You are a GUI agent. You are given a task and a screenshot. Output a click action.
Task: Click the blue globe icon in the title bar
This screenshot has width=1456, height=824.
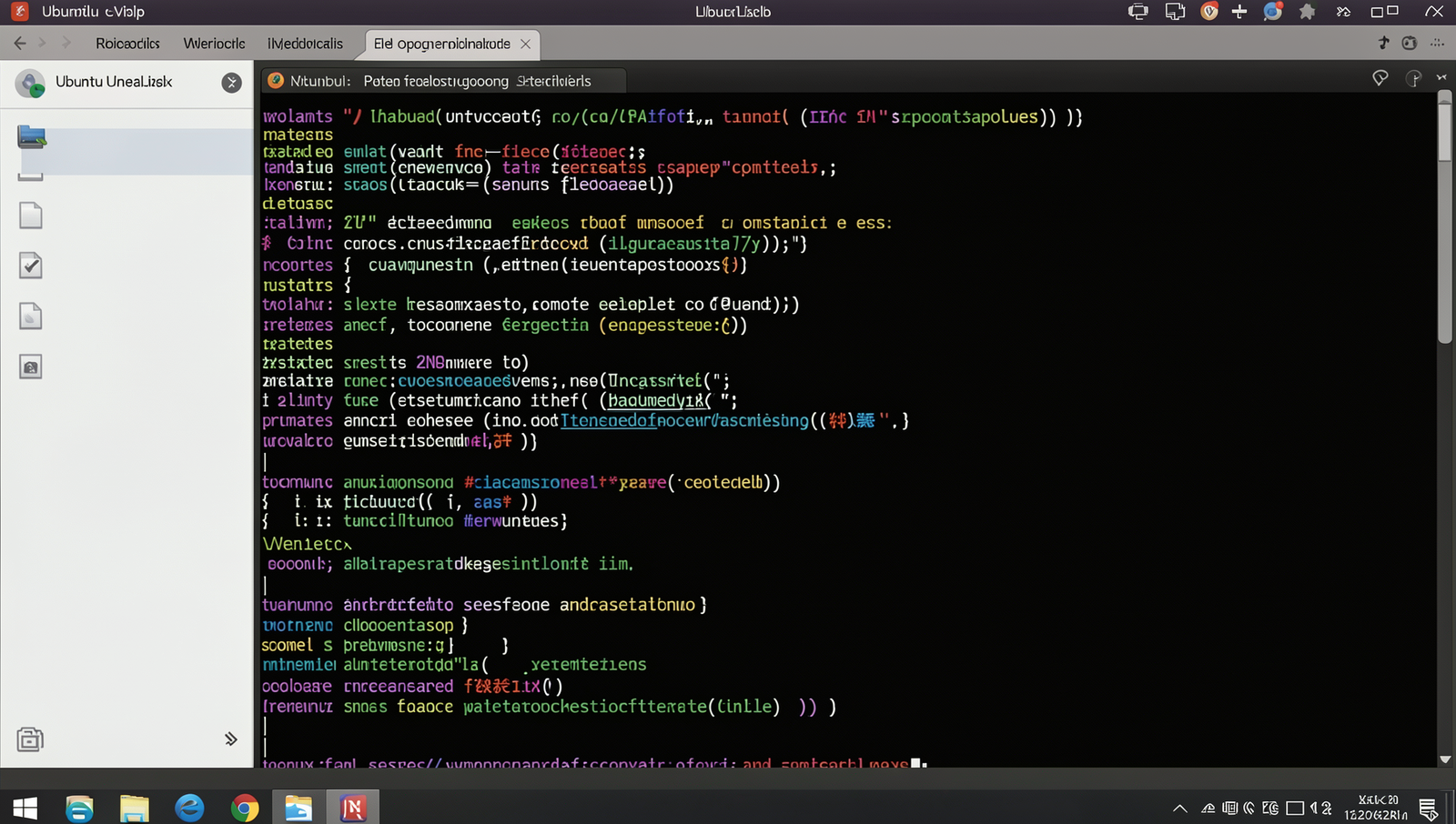point(1272,11)
